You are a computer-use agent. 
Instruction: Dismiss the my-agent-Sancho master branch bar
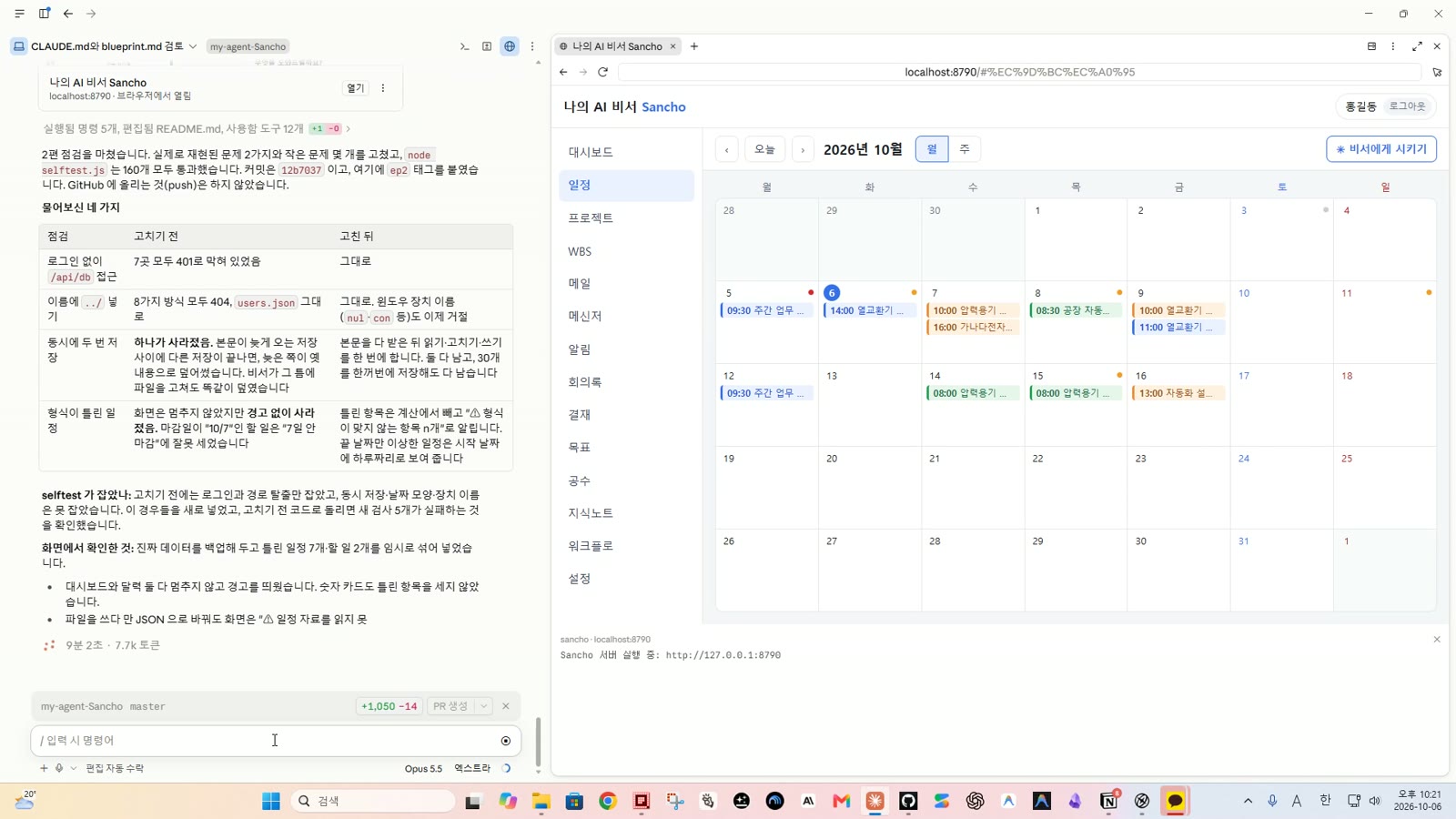506,706
